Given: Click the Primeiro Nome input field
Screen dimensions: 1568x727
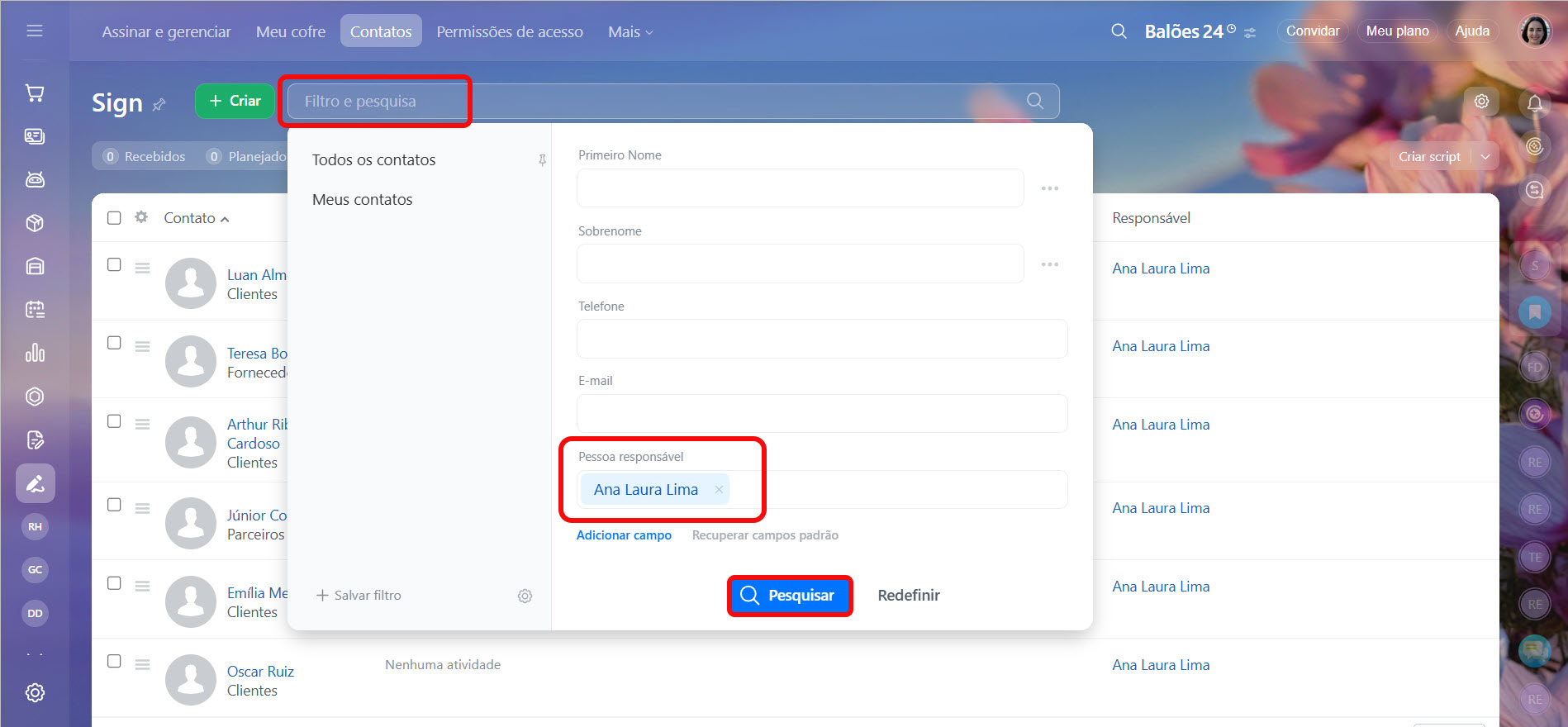Looking at the screenshot, I should point(801,188).
